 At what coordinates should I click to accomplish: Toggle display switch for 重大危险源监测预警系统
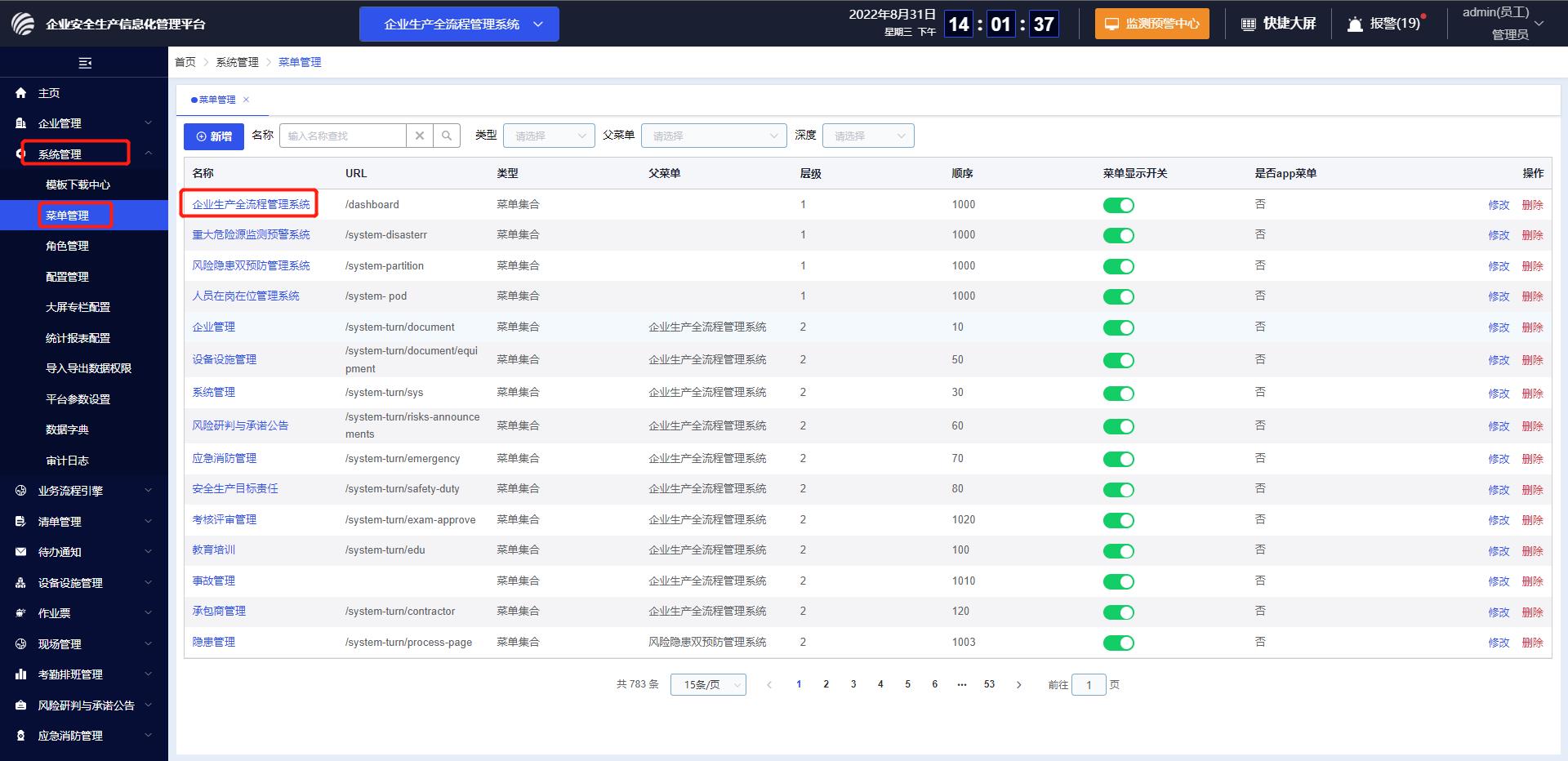tap(1119, 235)
